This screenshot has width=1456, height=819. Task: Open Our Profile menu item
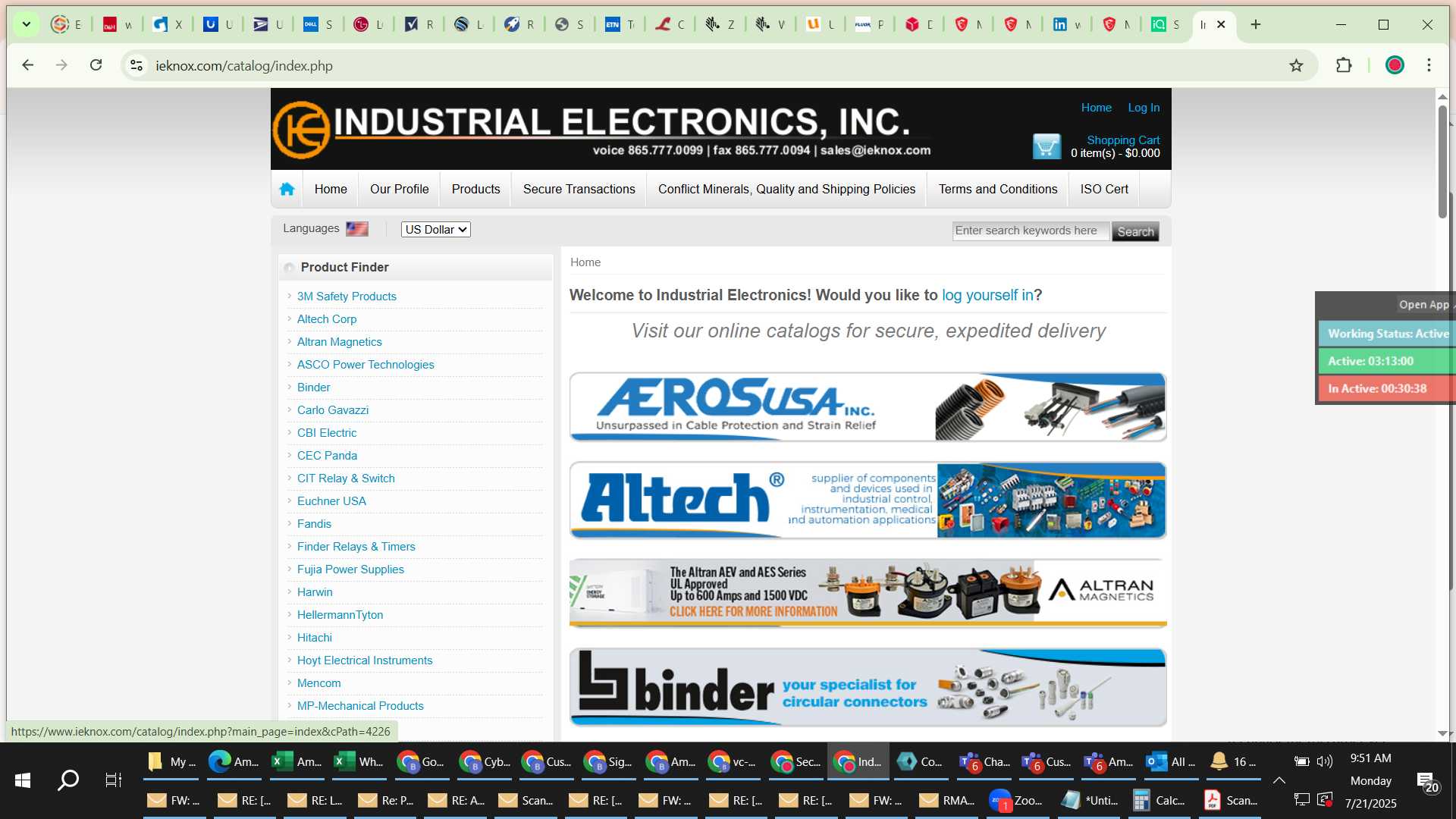[x=399, y=189]
